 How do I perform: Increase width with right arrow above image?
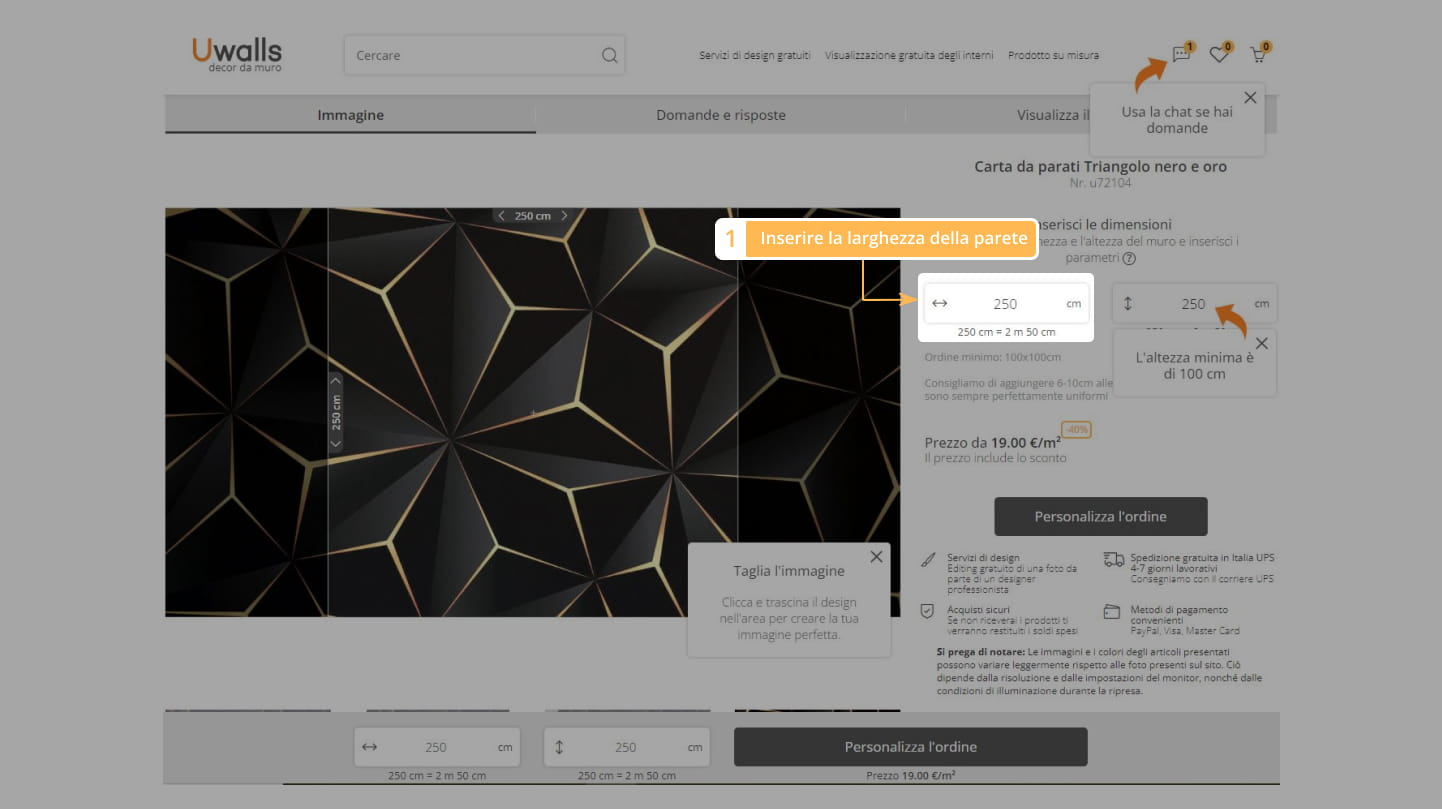tap(564, 216)
